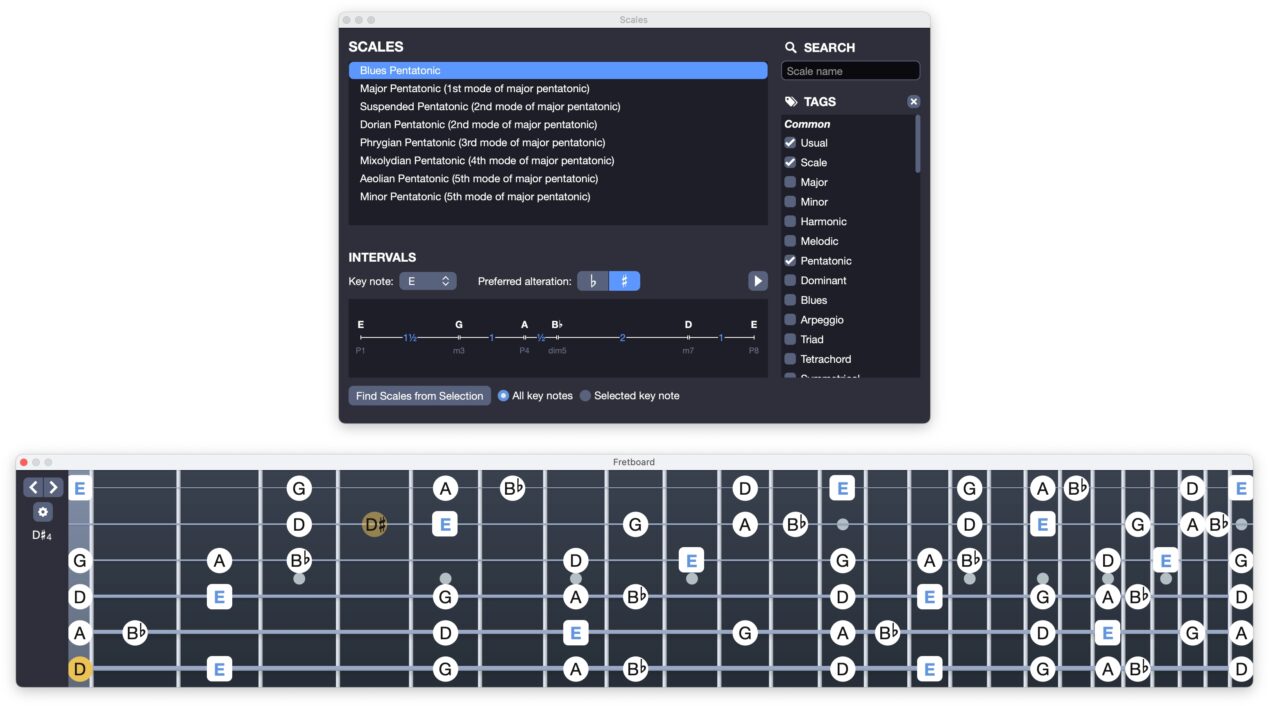Viewport: 1269px width, 706px height.
Task: Open the fretboard settings gear
Action: point(42,512)
